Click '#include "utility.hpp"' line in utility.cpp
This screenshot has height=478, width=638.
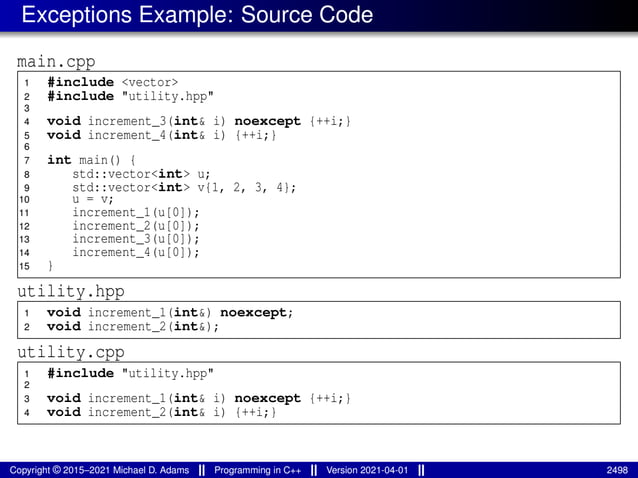(x=130, y=373)
